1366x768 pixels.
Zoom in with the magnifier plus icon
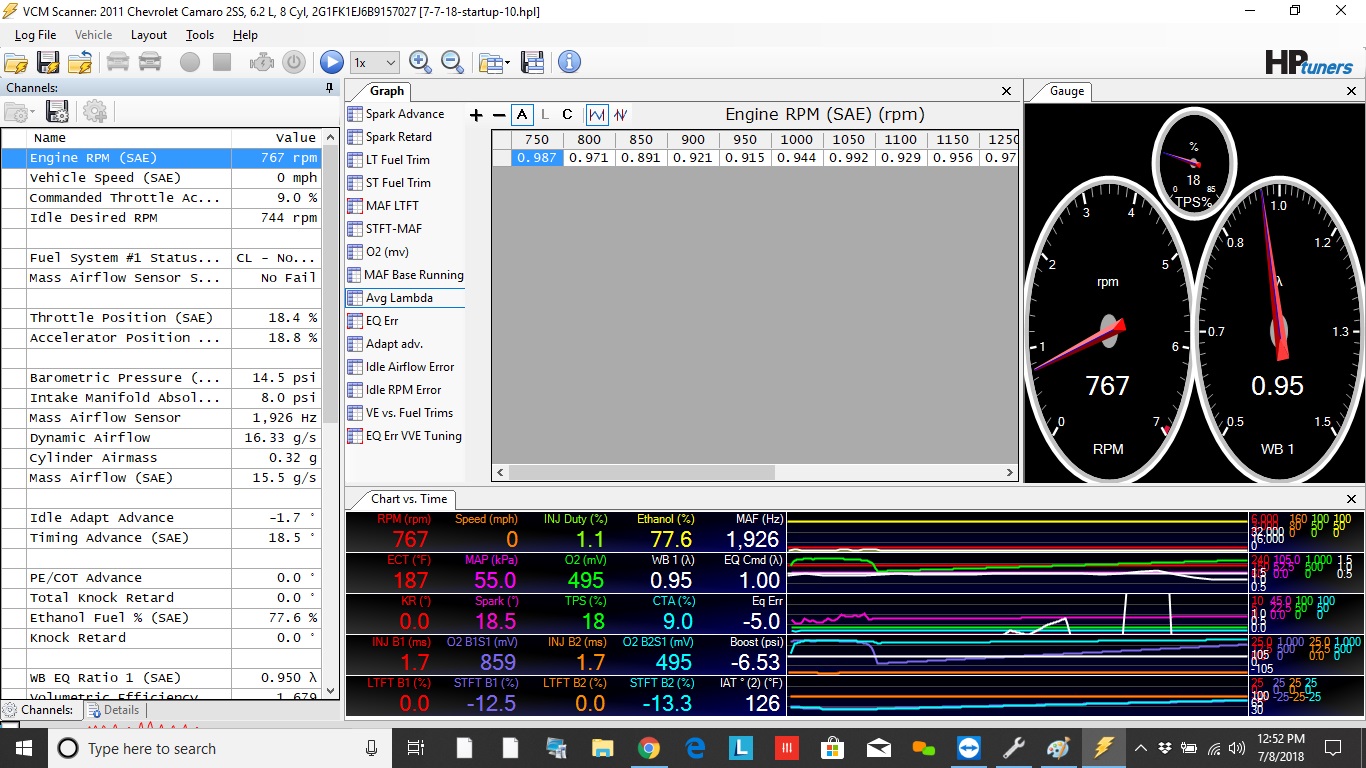420,62
